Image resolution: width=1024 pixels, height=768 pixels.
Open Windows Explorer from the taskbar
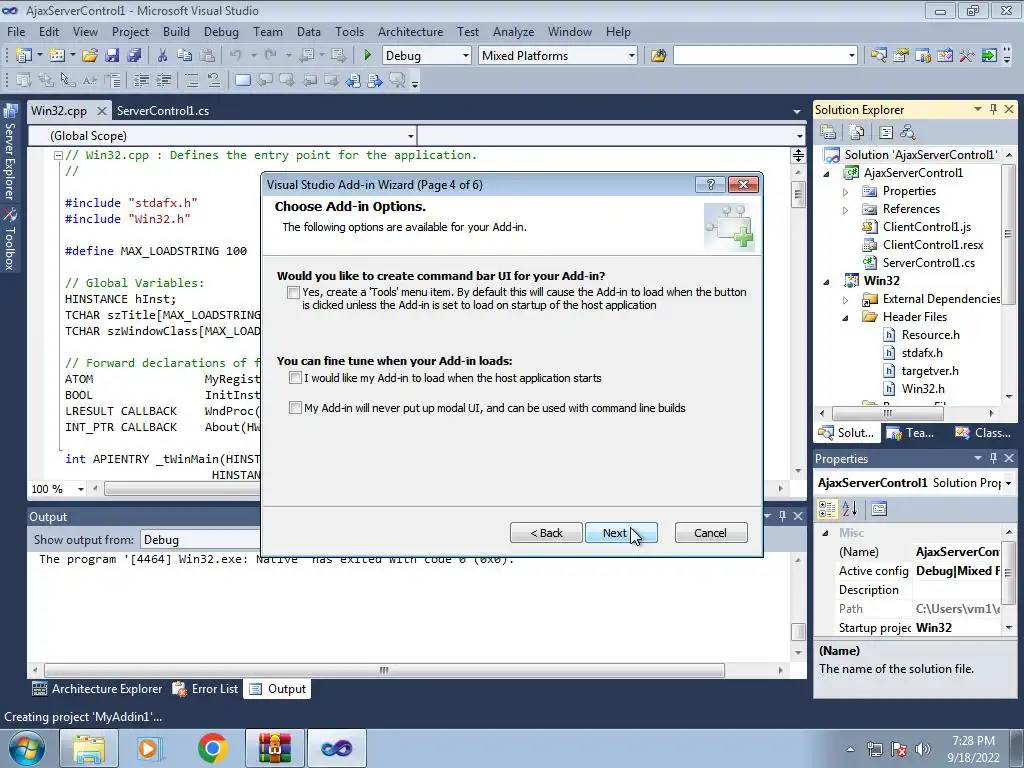tap(89, 748)
